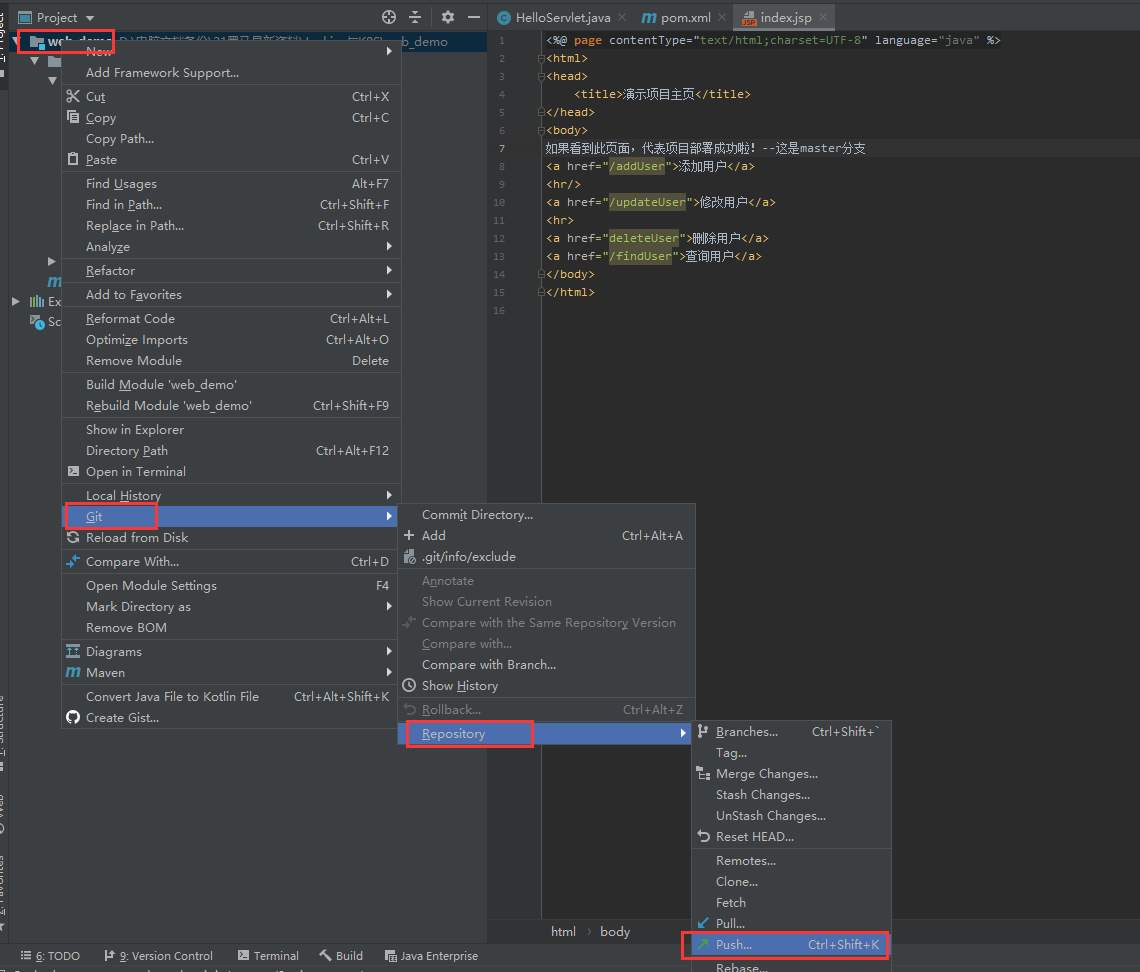The width and height of the screenshot is (1140, 972).
Task: Expand the External Libraries tree node
Action: [16, 301]
